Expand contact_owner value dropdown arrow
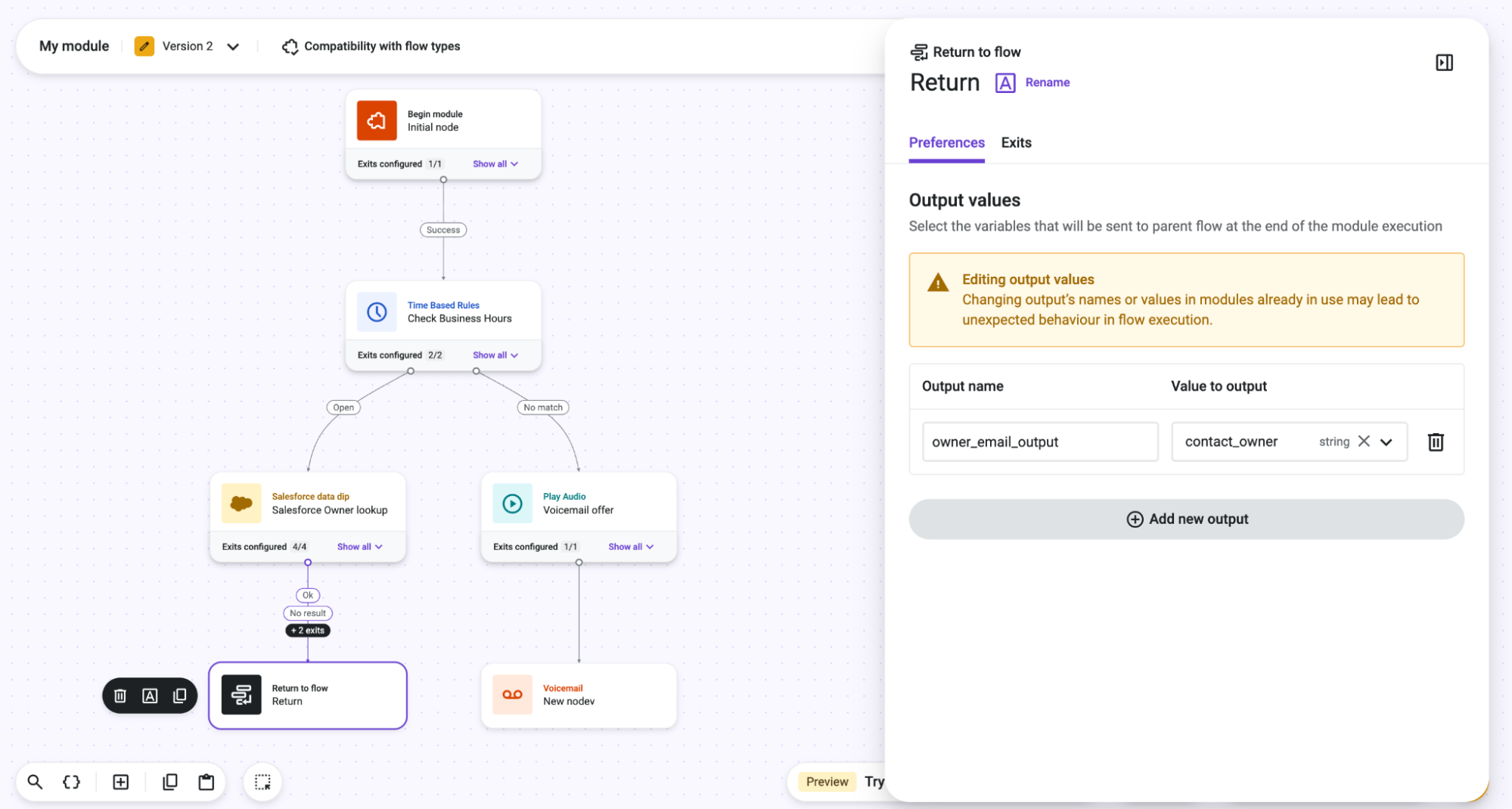The height and width of the screenshot is (809, 1512). point(1386,442)
